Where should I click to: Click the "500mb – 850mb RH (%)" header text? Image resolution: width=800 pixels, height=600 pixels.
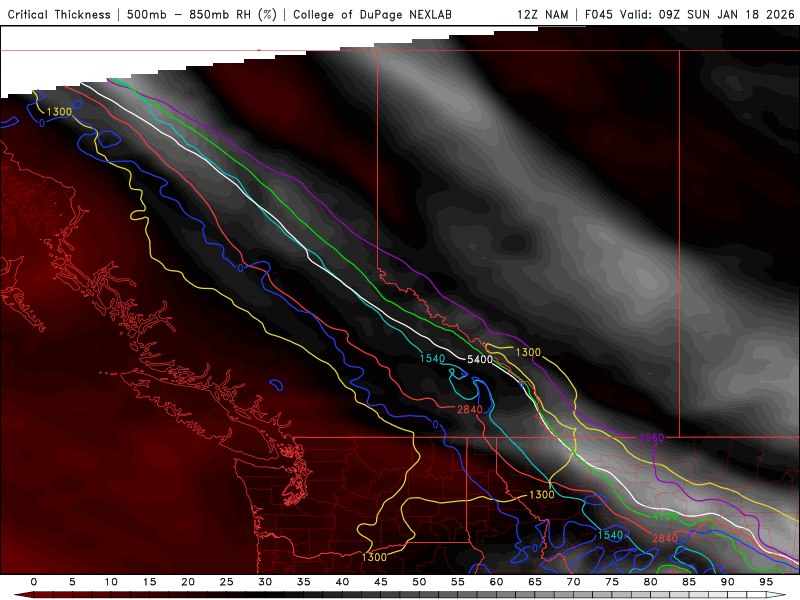pyautogui.click(x=202, y=15)
